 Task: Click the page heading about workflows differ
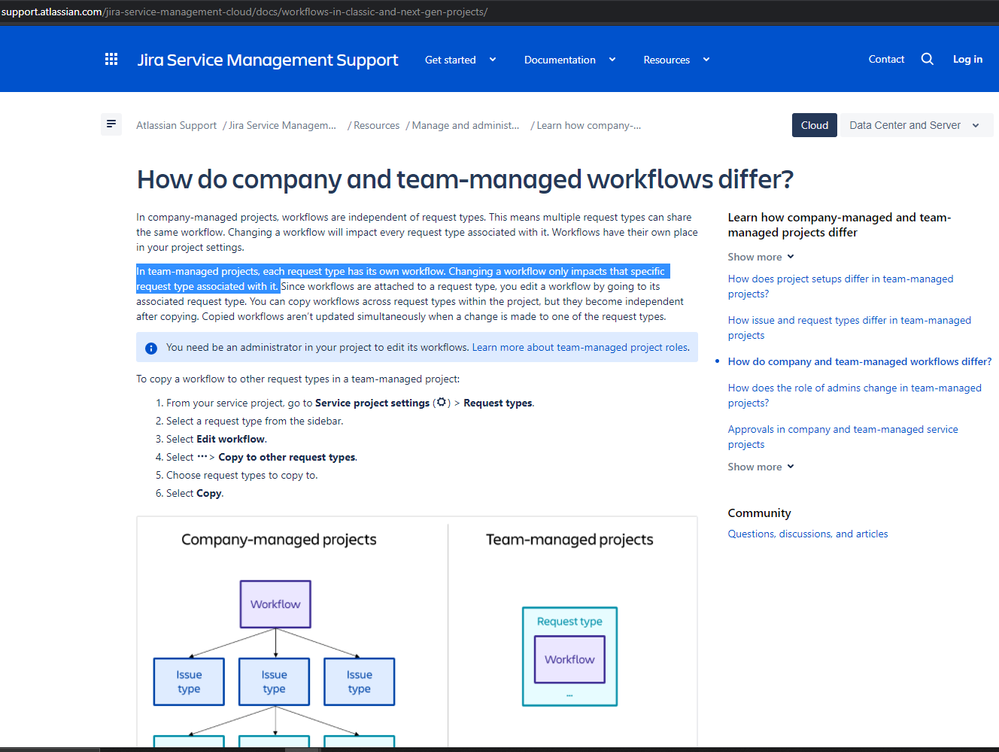point(465,180)
